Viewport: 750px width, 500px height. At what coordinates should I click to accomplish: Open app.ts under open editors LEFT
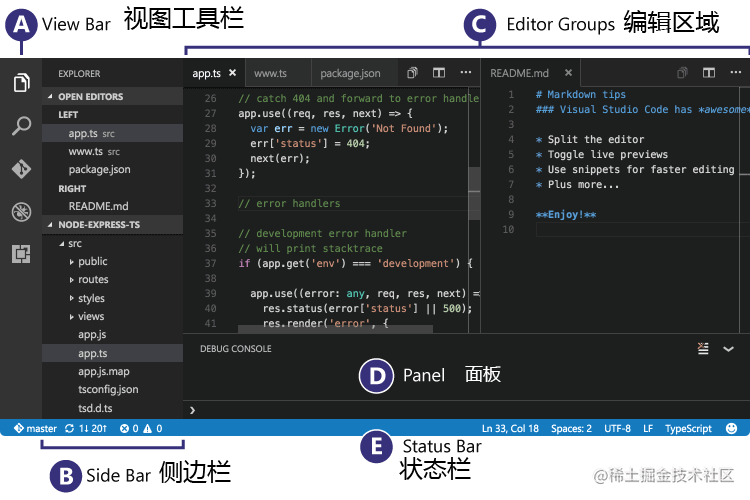pos(113,133)
